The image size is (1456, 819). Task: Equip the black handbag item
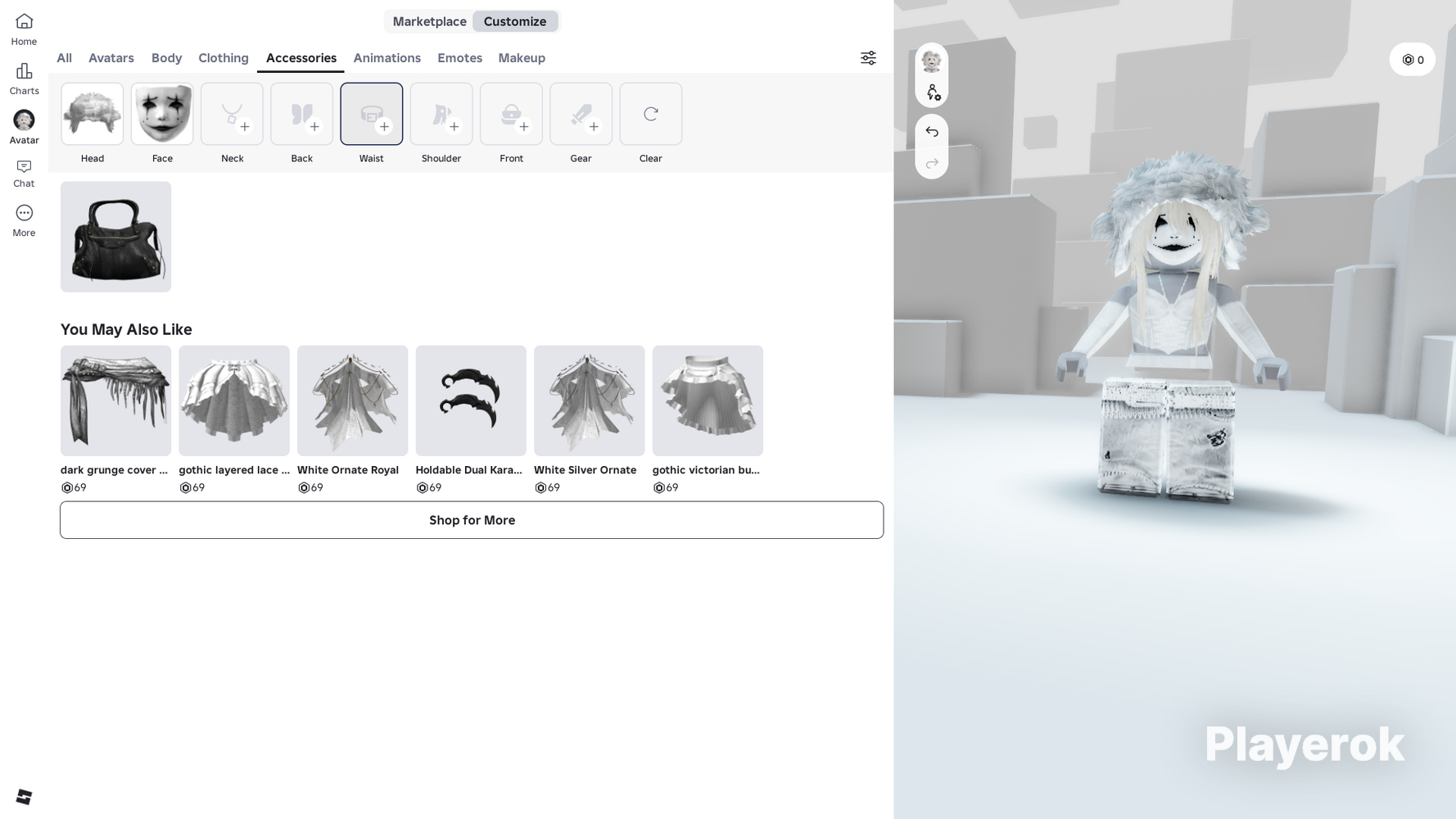[x=115, y=237]
